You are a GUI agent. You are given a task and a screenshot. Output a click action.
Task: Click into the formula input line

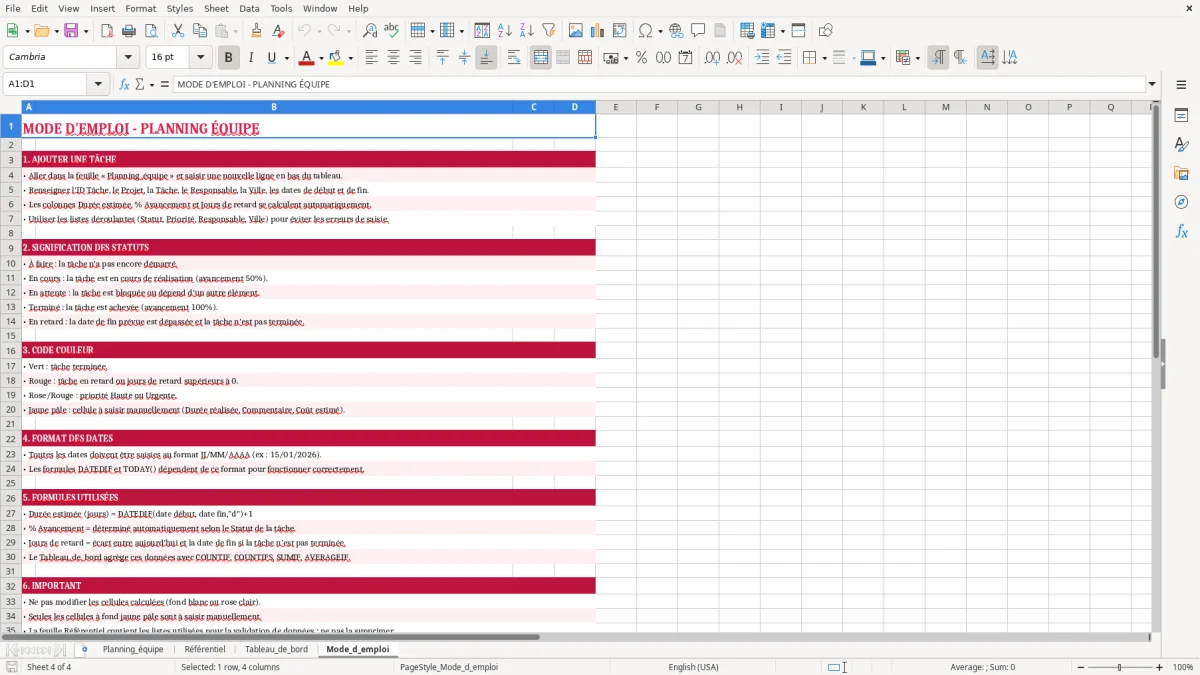click(659, 84)
